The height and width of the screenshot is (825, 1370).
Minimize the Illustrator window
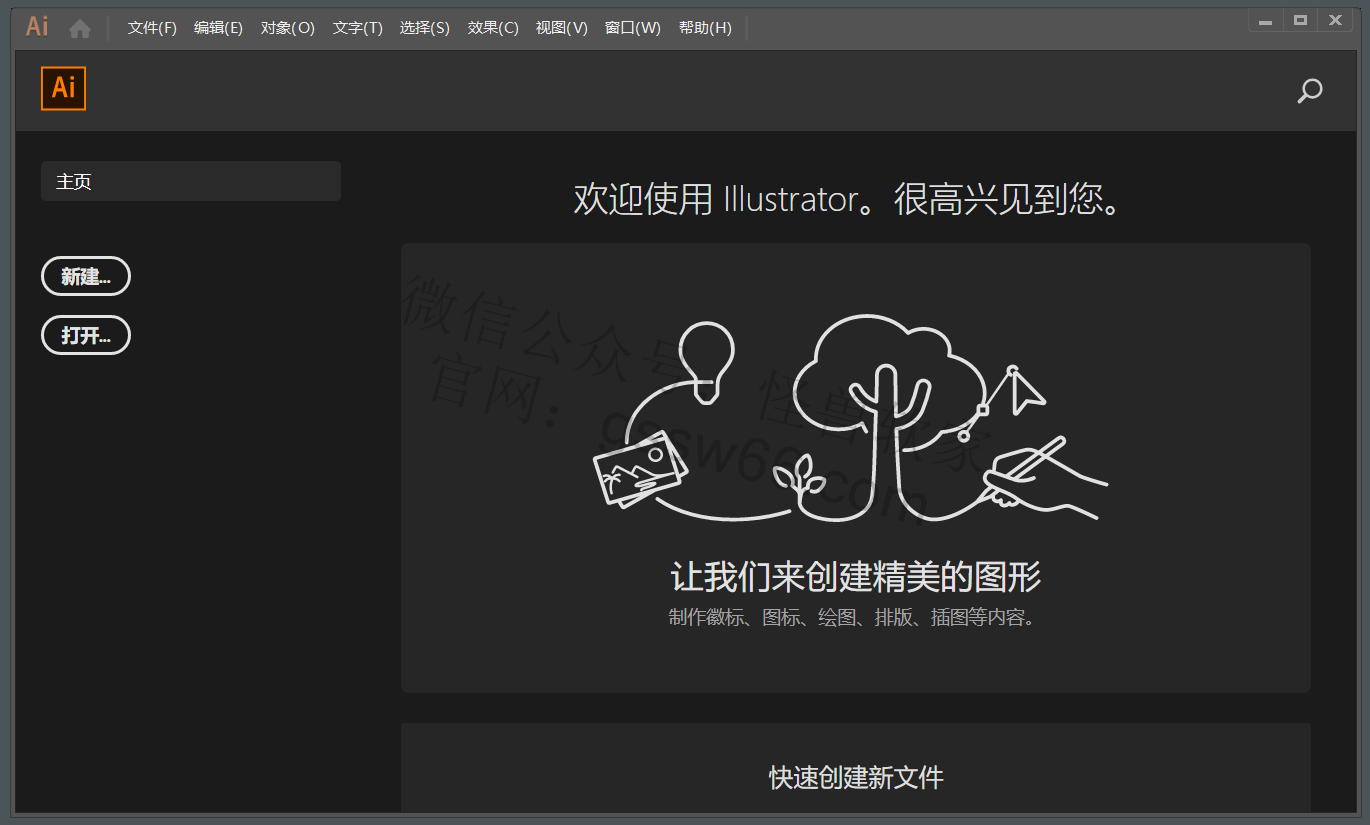(1265, 20)
